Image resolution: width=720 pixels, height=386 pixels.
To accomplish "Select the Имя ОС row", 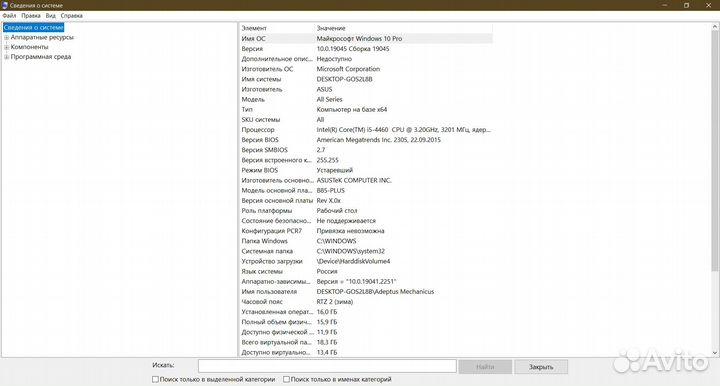I will pos(366,39).
